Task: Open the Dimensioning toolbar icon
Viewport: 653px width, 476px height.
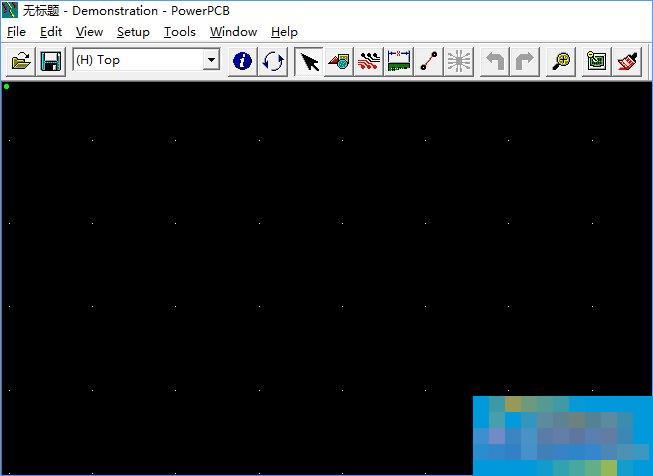Action: coord(399,61)
